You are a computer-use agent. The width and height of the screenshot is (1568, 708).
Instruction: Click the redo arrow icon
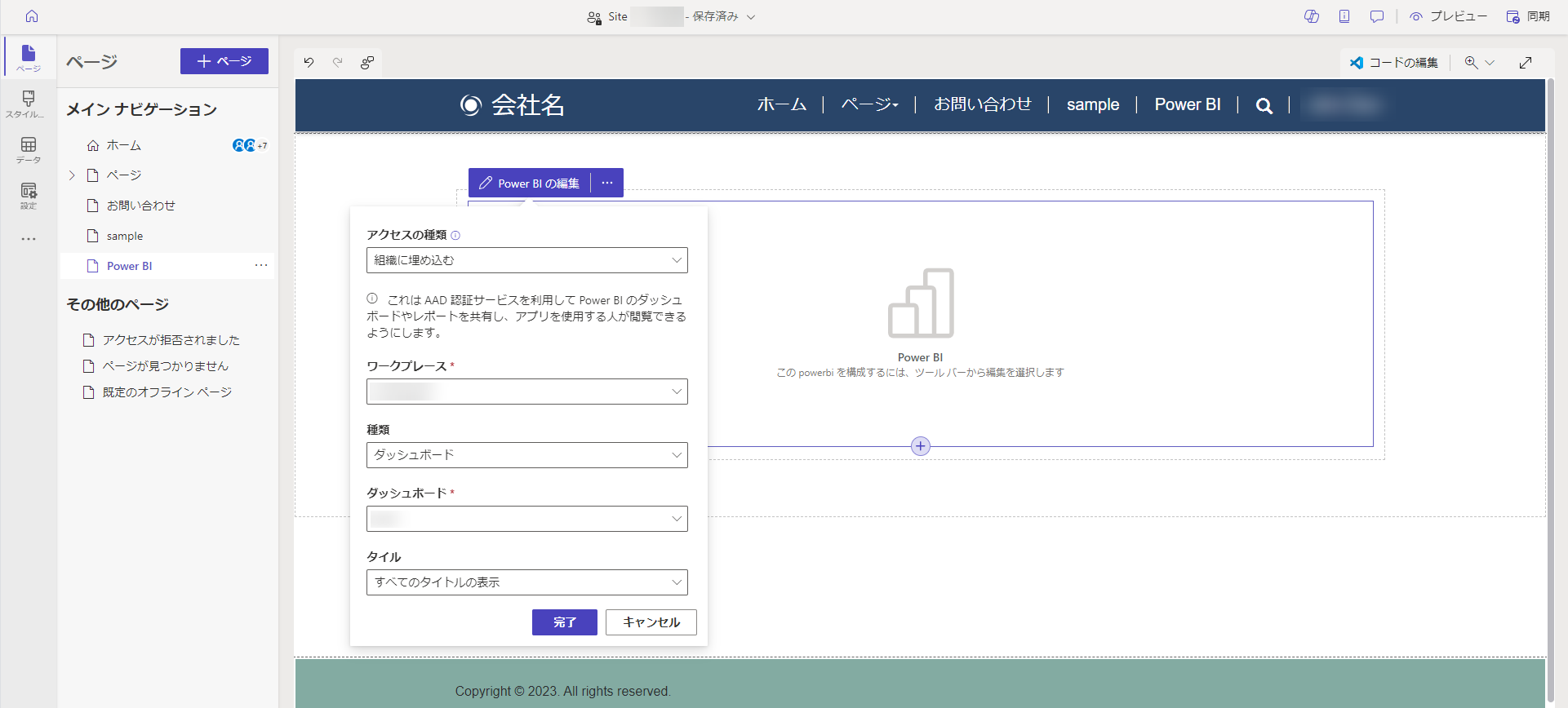pos(338,62)
